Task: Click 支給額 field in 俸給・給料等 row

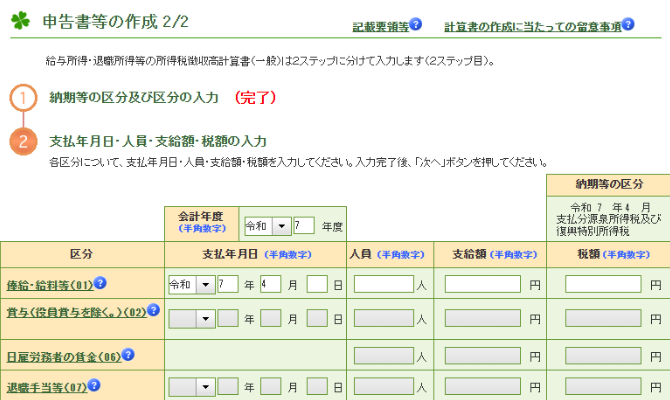Action: click(x=482, y=284)
